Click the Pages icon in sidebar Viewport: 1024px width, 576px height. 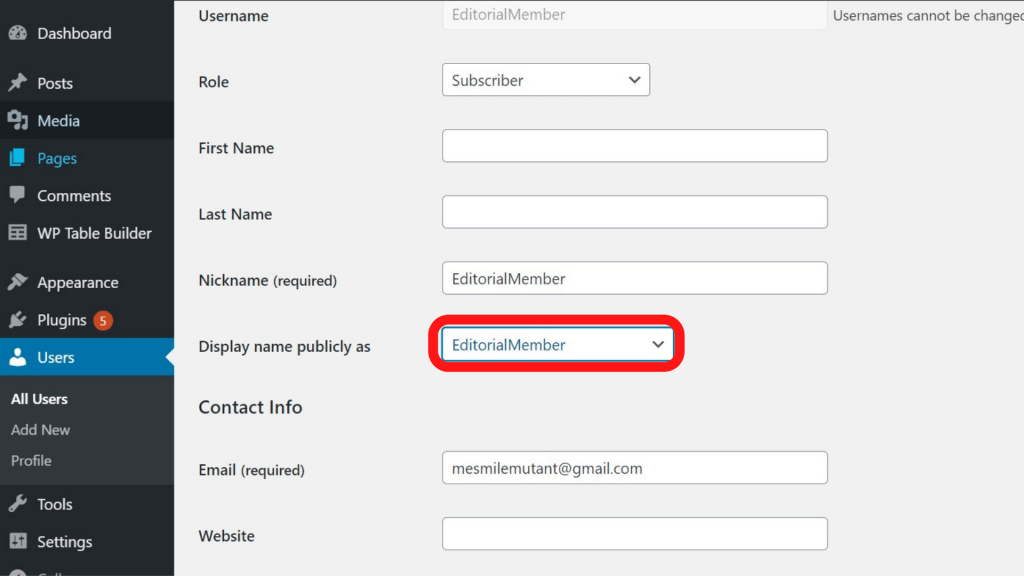pyautogui.click(x=17, y=158)
